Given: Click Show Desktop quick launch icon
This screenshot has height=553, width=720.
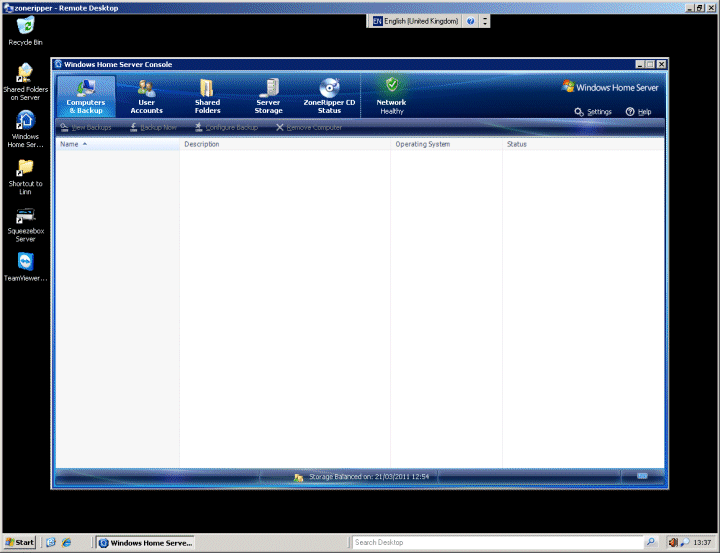Looking at the screenshot, I should click(x=51, y=542).
